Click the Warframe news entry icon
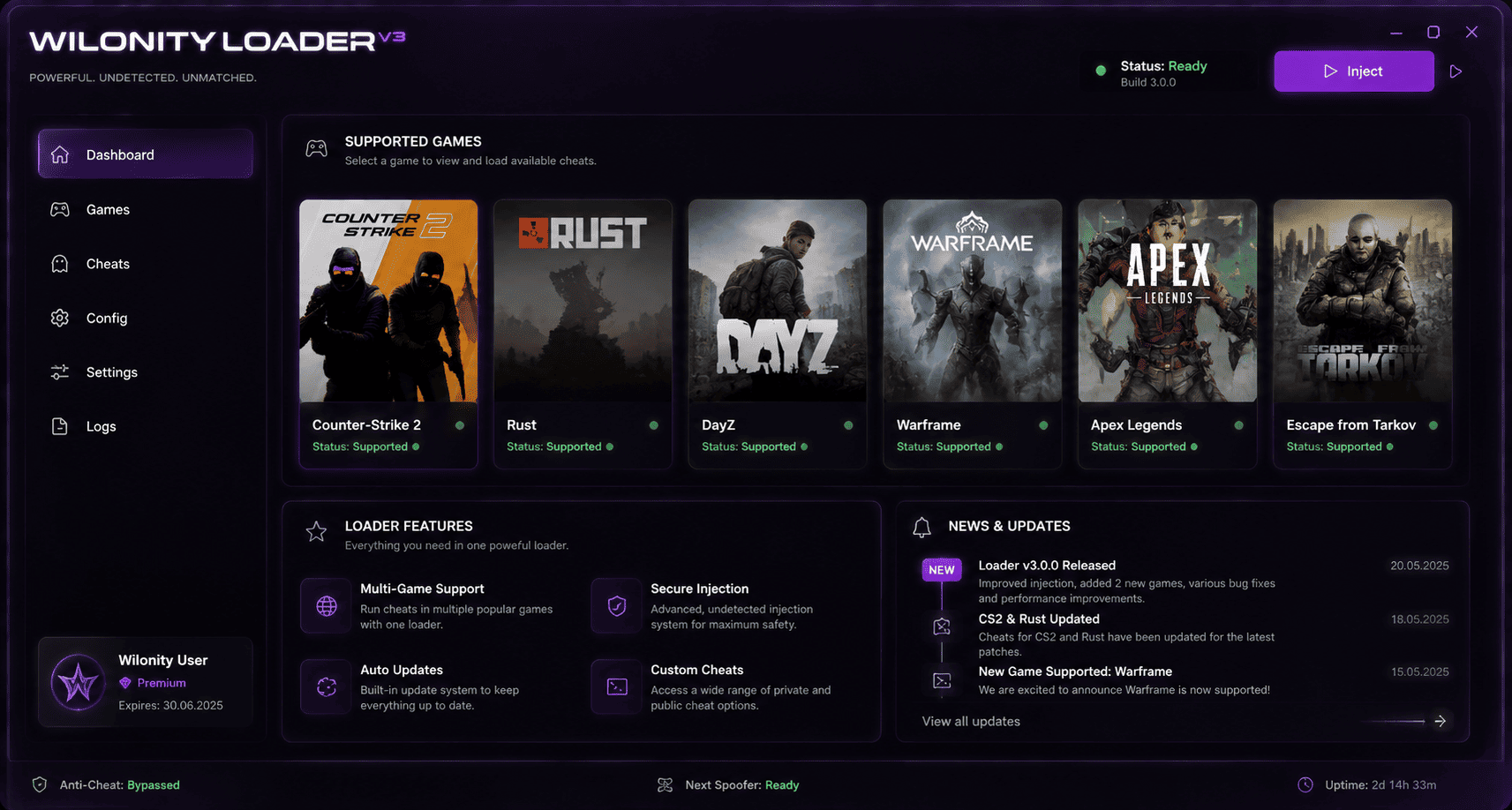 tap(942, 680)
